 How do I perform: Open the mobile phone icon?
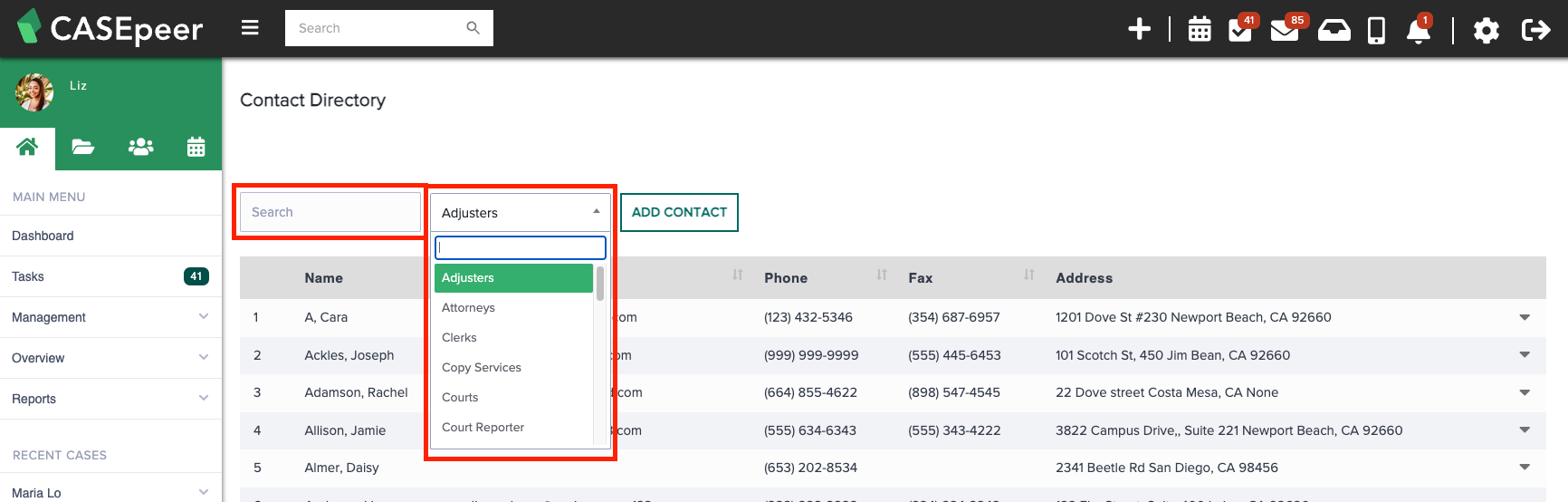pos(1376,30)
